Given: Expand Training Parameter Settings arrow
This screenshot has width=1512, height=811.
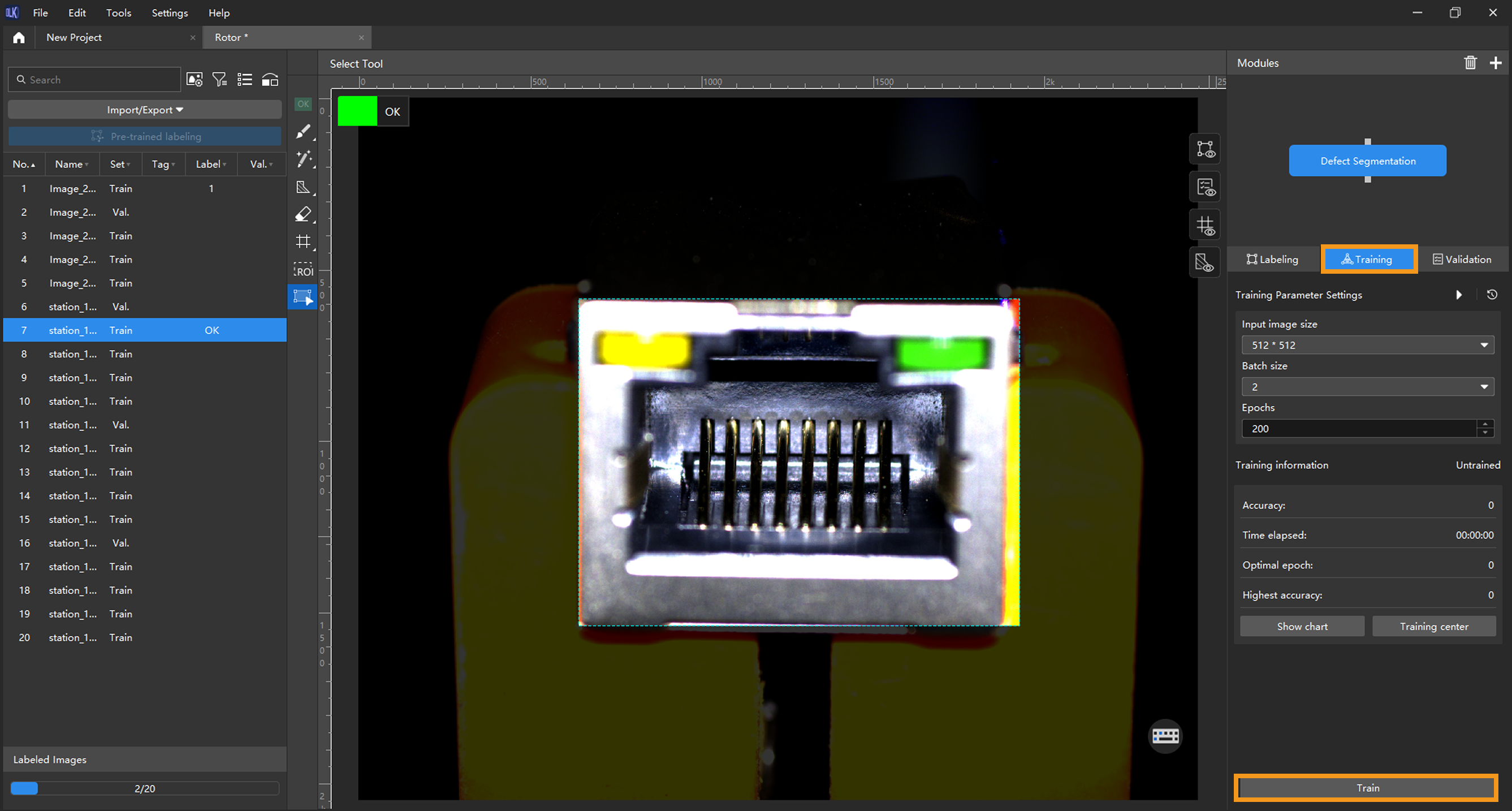Looking at the screenshot, I should (1459, 295).
